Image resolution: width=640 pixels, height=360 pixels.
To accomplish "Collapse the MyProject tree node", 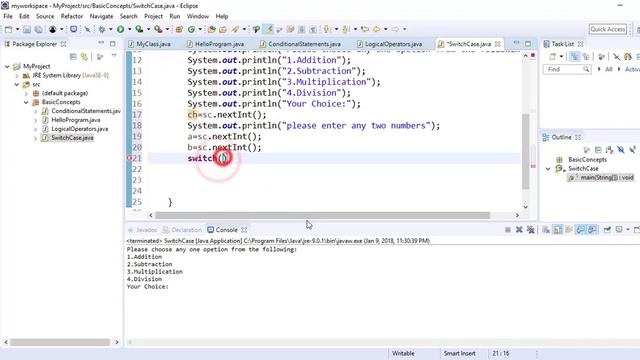I will 7,66.
